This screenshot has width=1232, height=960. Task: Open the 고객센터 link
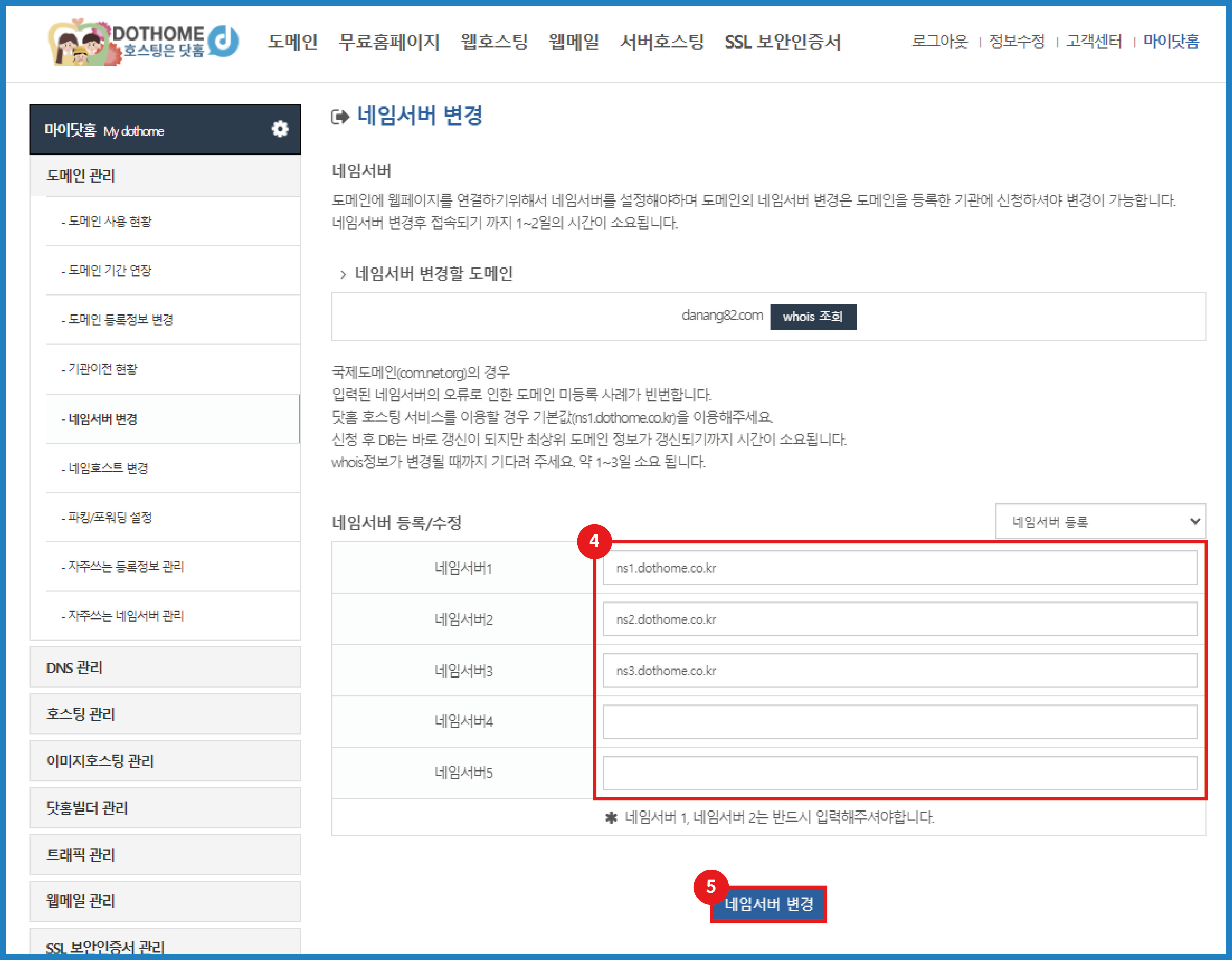click(1093, 40)
